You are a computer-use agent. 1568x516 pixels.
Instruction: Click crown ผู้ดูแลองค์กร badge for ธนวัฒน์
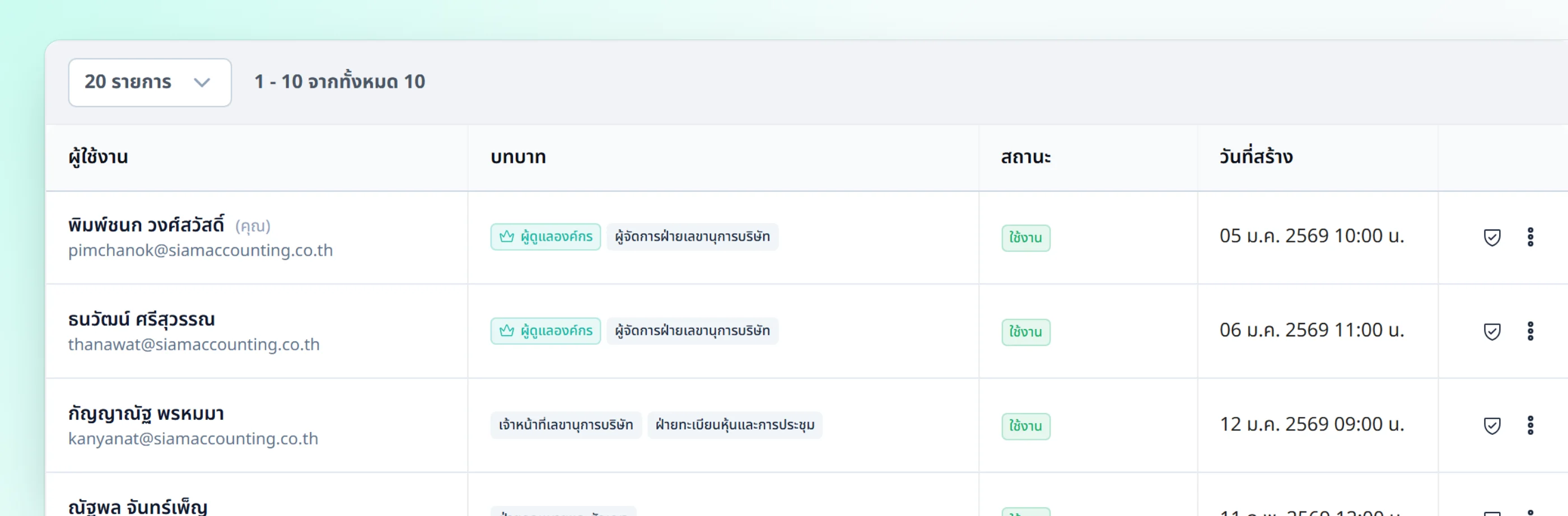click(x=545, y=331)
